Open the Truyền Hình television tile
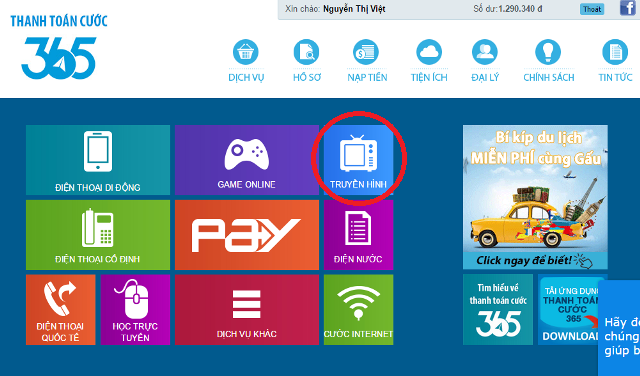 [358, 160]
